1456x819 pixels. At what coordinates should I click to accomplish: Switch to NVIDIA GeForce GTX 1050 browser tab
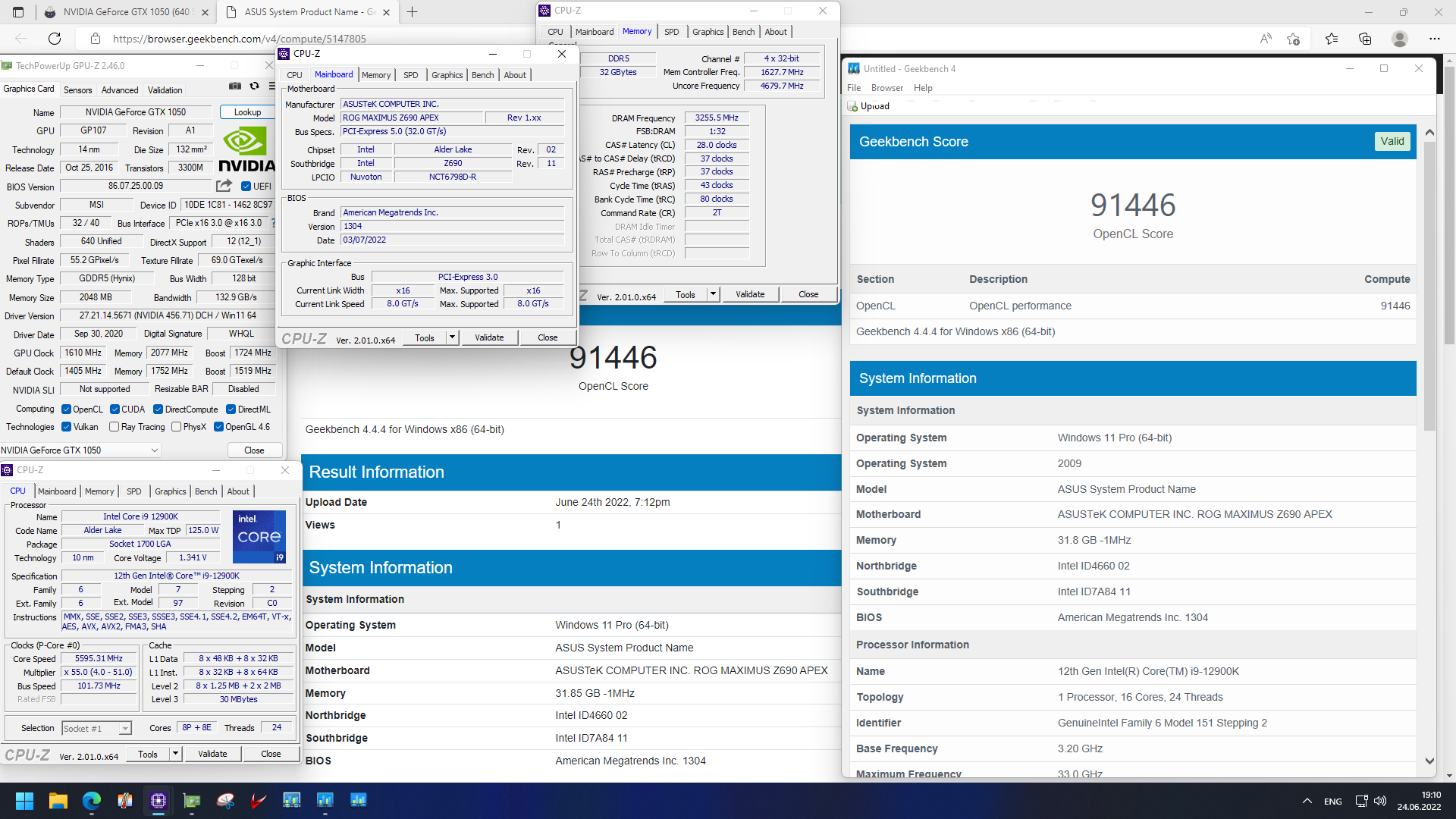[126, 12]
